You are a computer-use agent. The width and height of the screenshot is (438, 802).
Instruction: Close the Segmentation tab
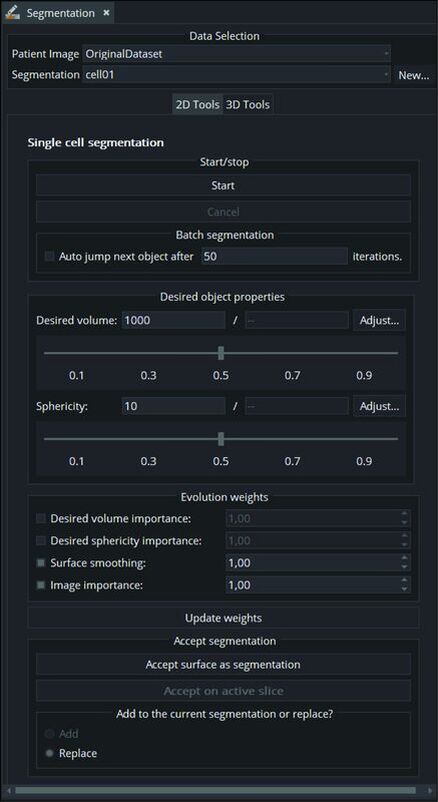point(106,13)
